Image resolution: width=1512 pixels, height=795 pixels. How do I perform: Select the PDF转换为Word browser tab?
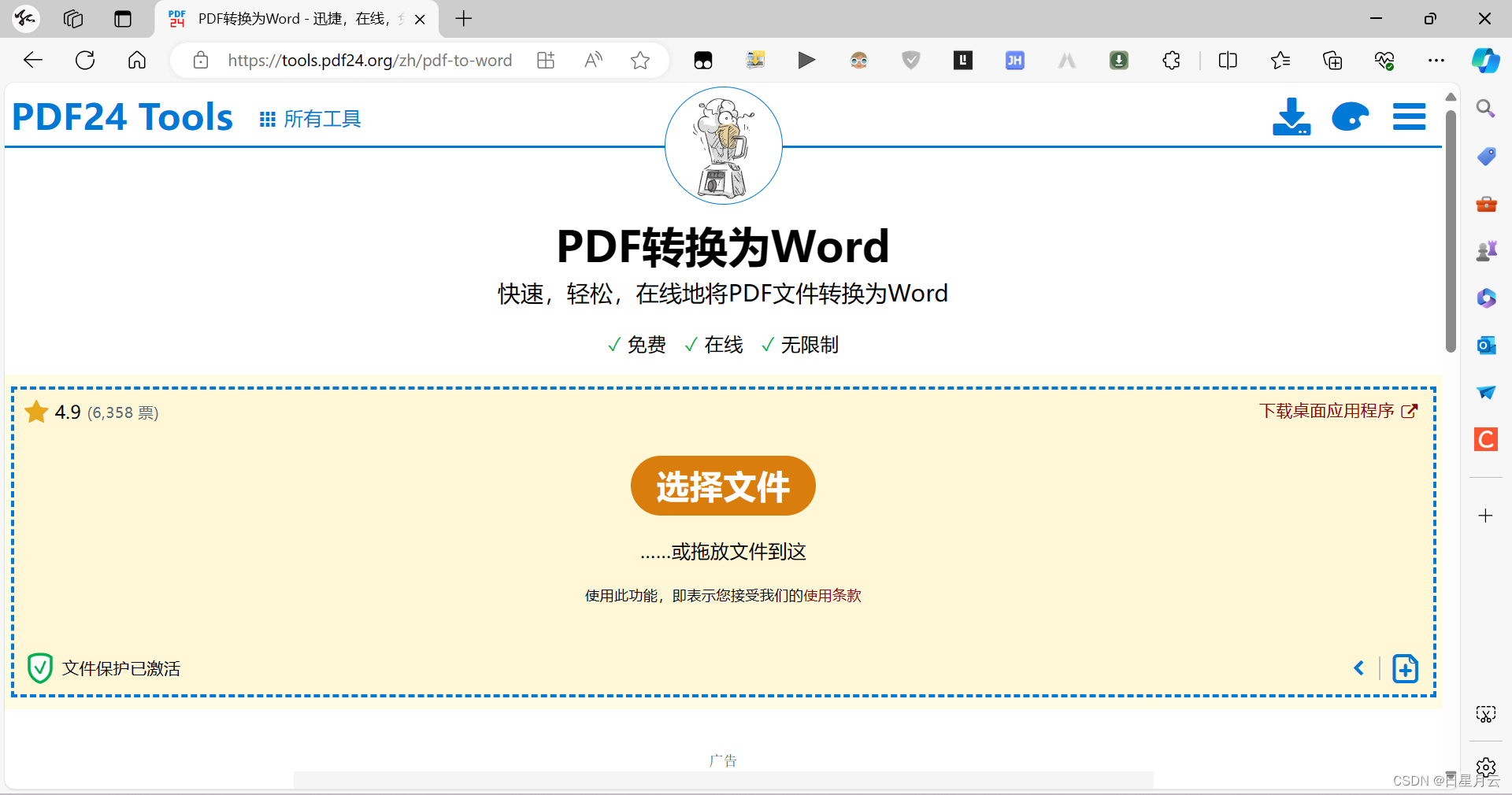[x=295, y=19]
